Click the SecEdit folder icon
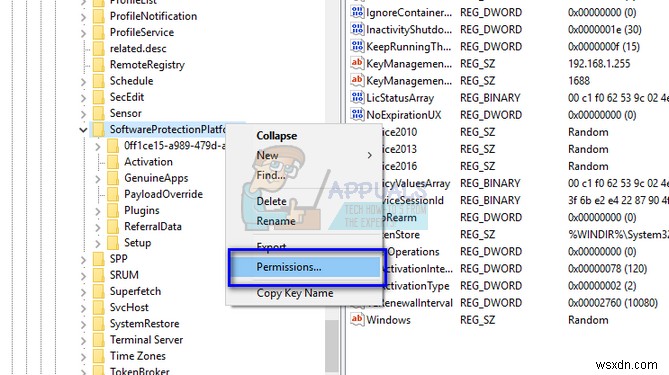Viewport: 669px width, 375px height. tap(99, 97)
